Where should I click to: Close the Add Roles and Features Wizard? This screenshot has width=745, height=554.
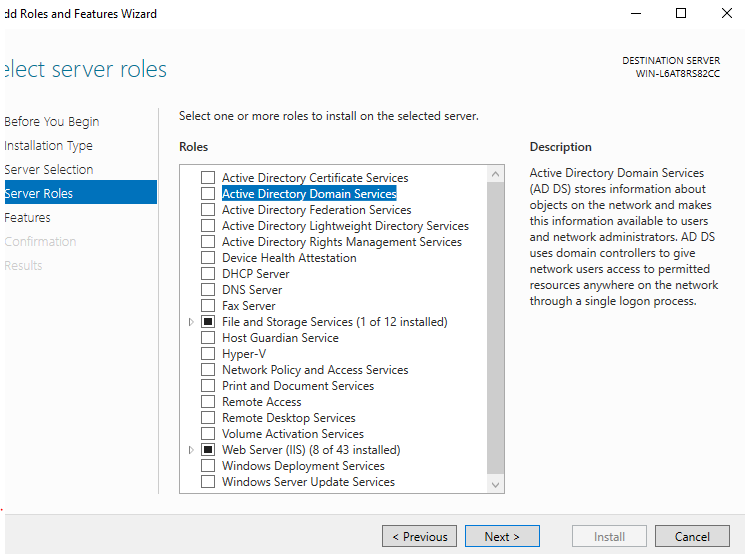tap(726, 13)
